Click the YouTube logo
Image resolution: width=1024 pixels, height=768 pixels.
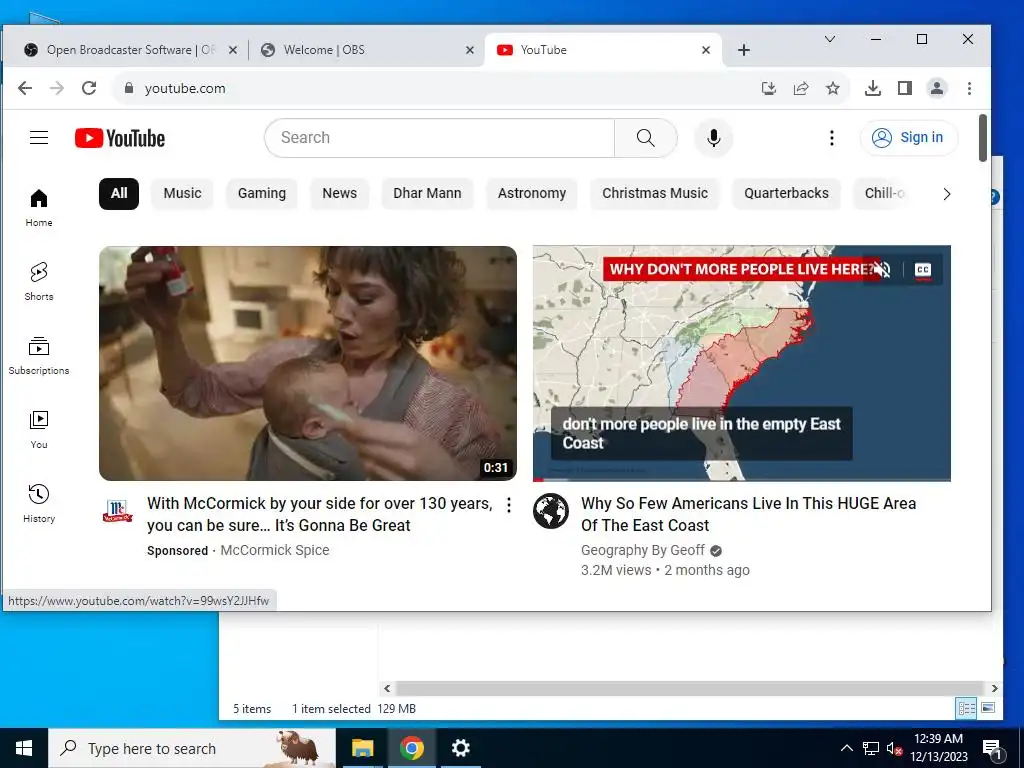coord(120,138)
